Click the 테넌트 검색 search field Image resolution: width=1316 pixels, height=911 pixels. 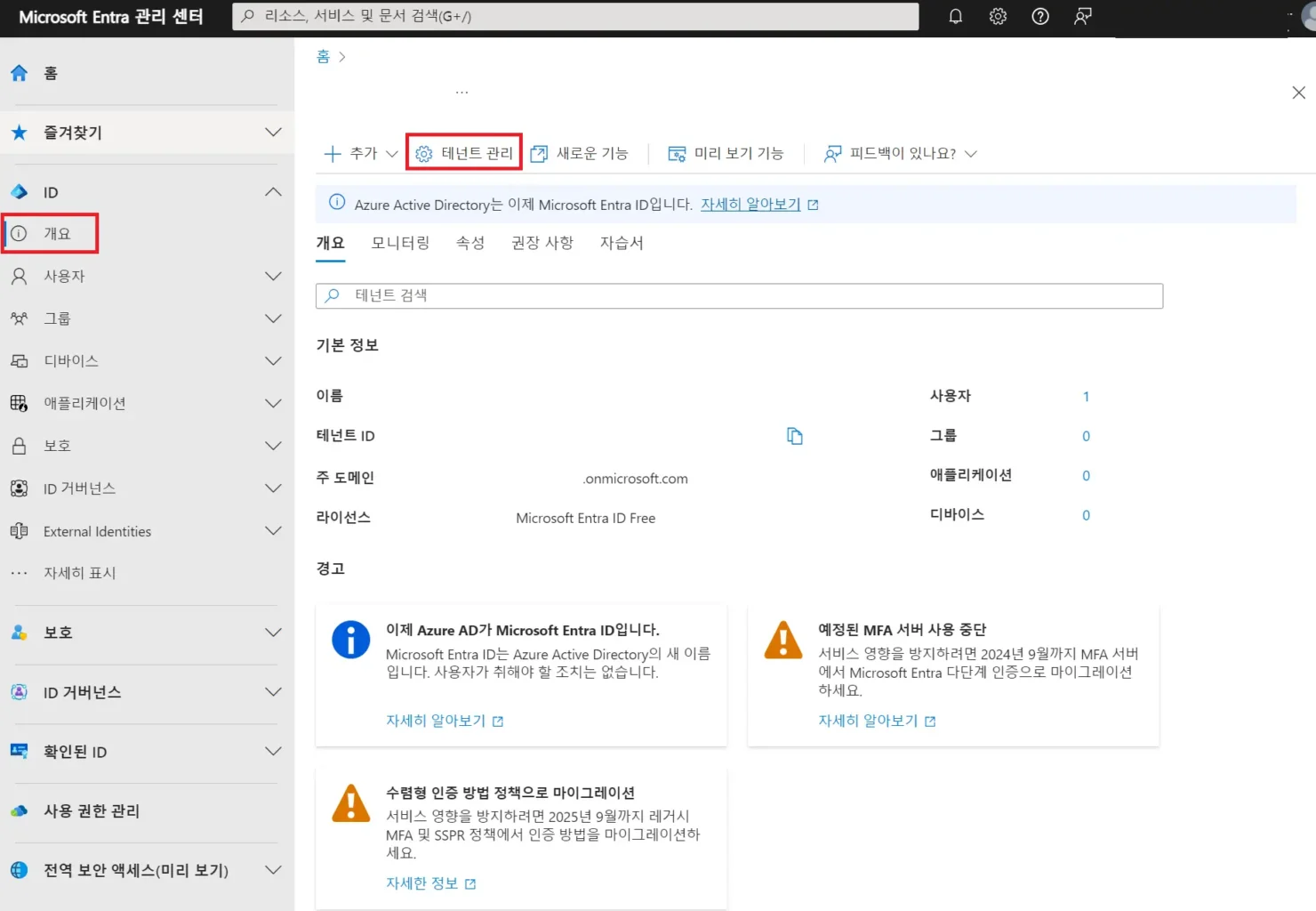pyautogui.click(x=738, y=295)
